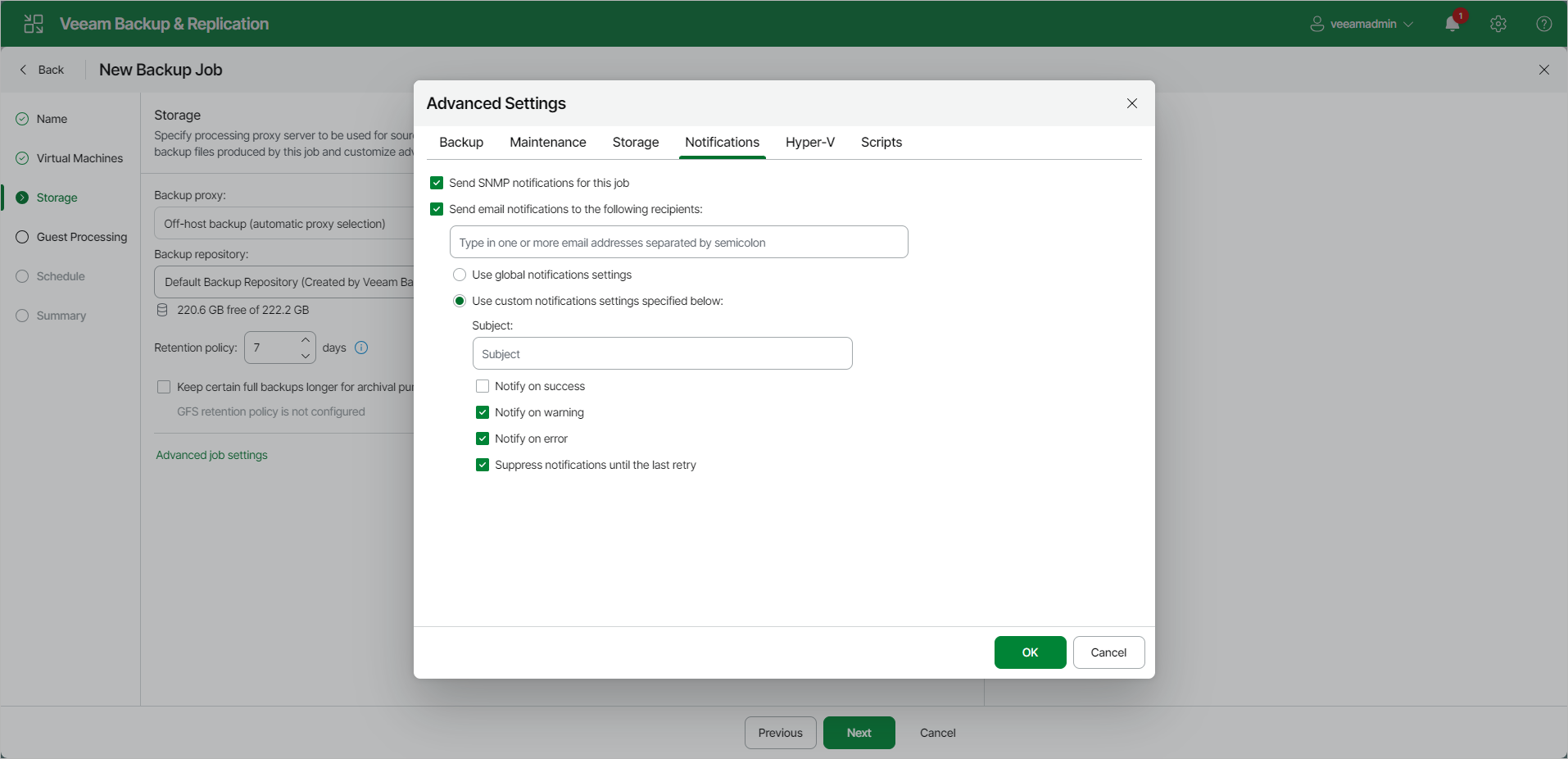Open the Veeam main menu grid icon
The height and width of the screenshot is (759, 1568).
pos(34,24)
